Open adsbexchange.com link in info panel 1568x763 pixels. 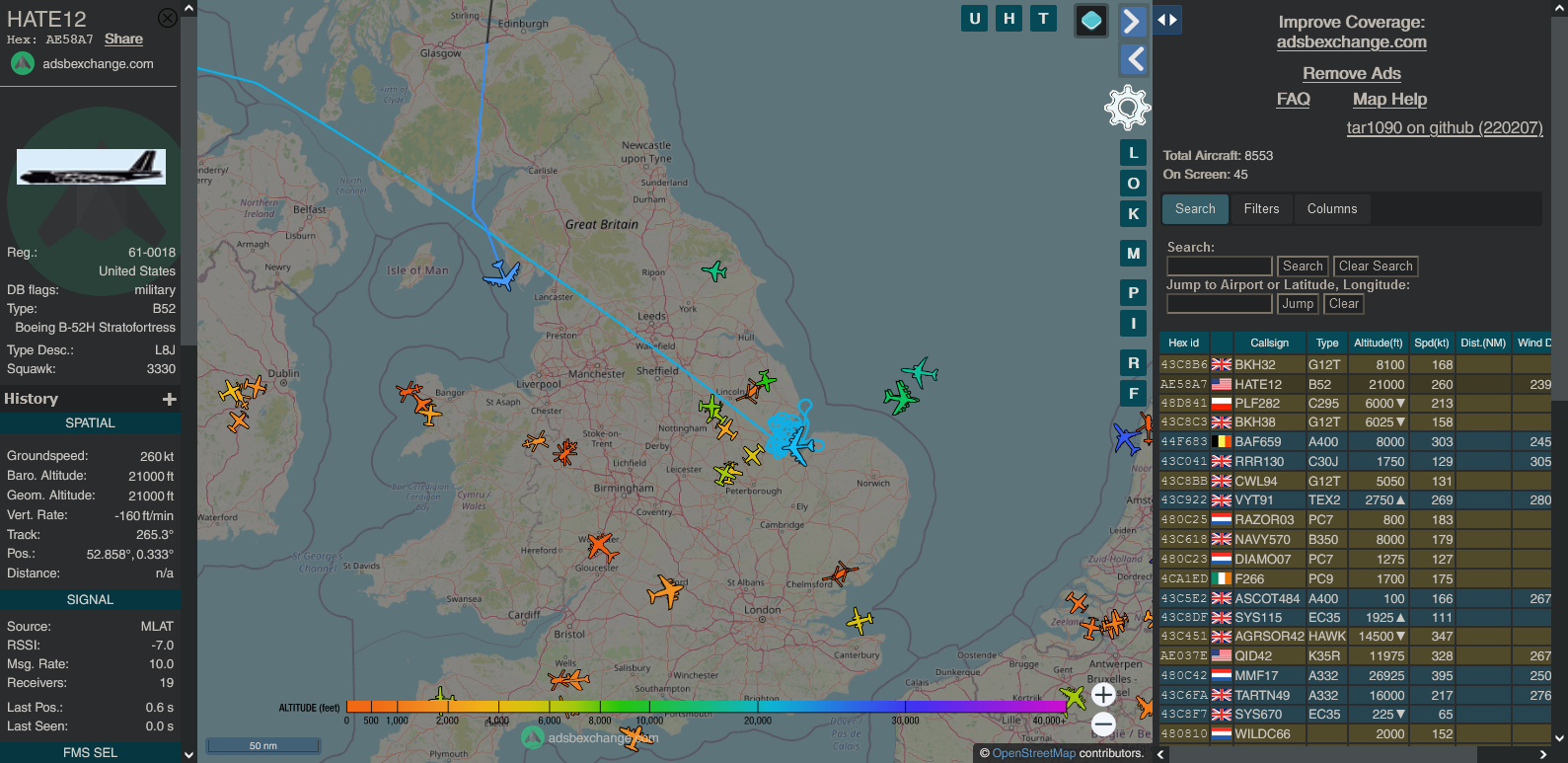point(98,64)
